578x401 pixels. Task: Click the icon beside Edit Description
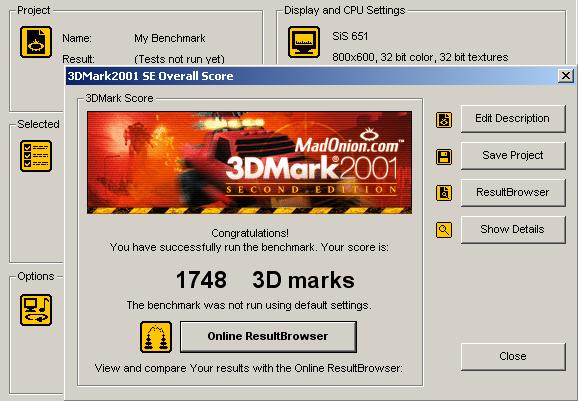click(444, 120)
